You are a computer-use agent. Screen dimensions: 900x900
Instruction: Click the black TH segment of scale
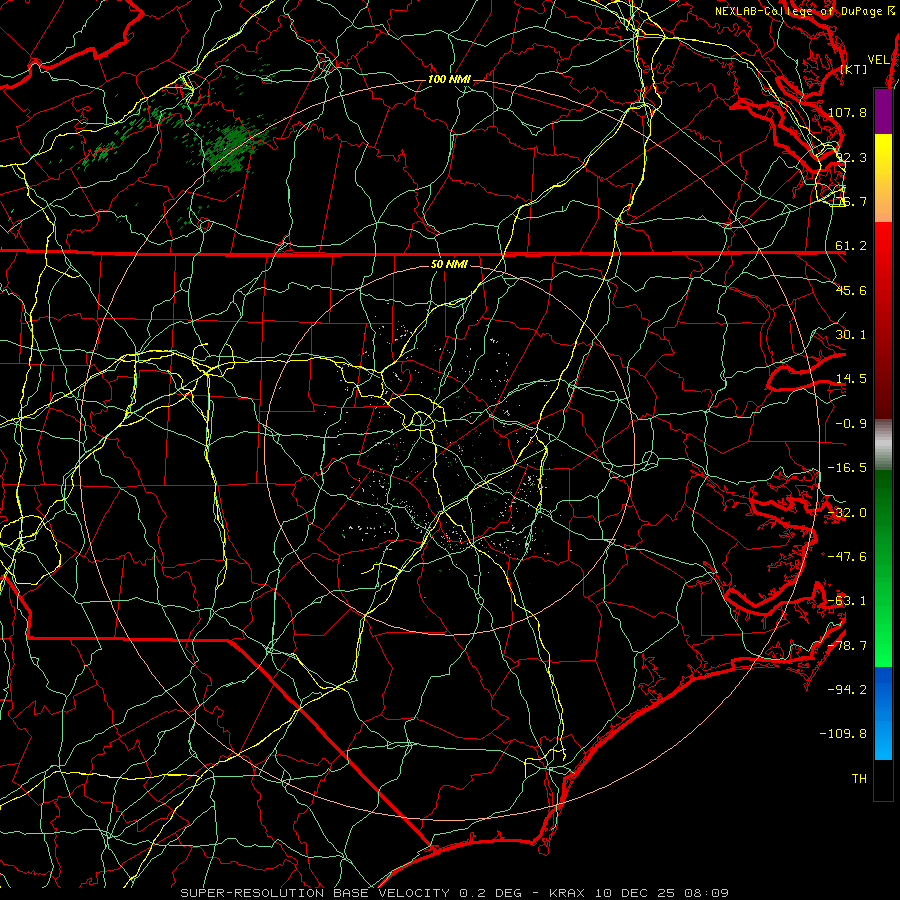[883, 780]
